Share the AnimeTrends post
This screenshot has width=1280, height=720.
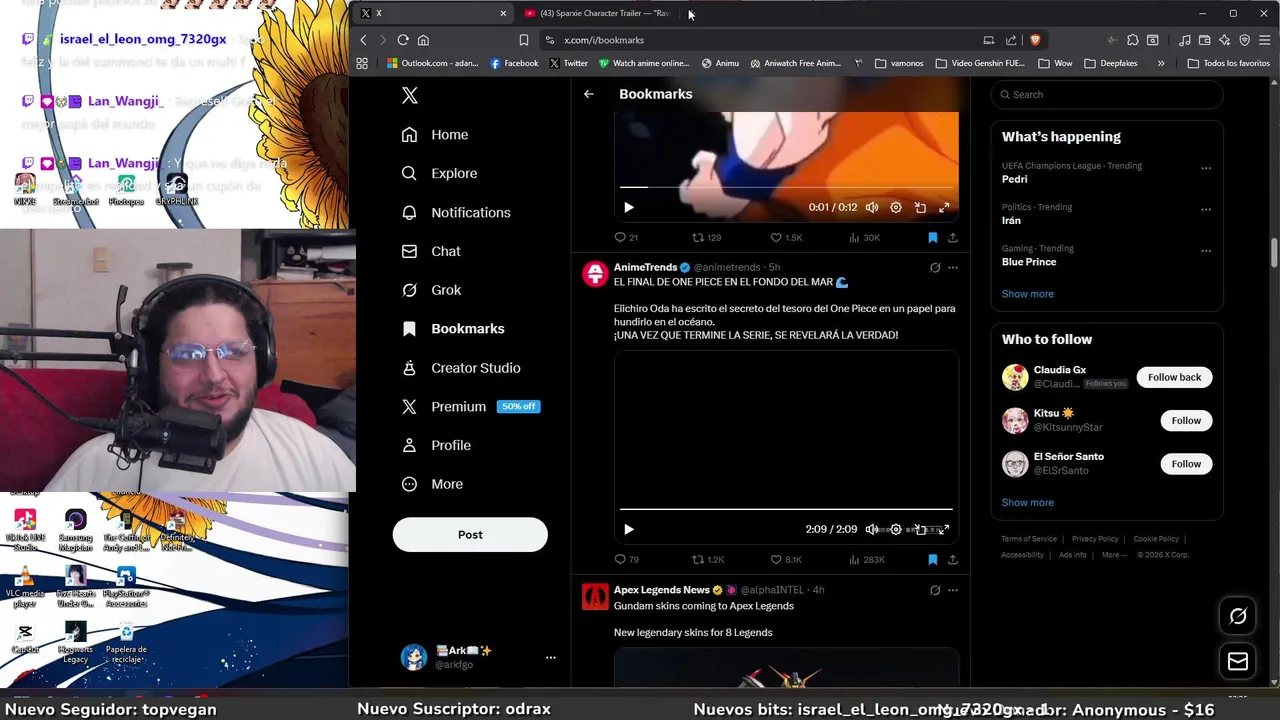953,559
